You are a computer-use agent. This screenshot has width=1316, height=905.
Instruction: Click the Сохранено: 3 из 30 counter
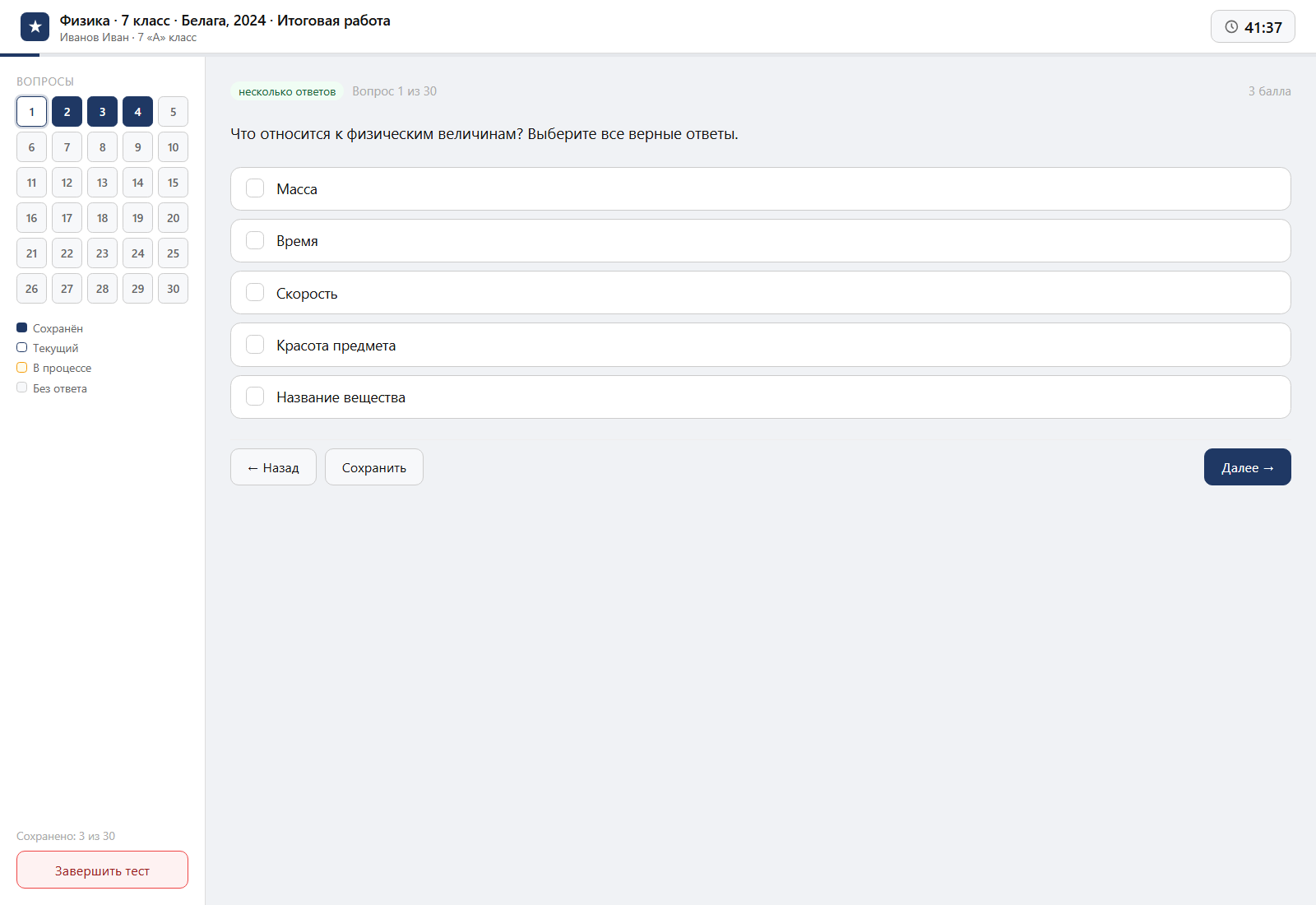[66, 836]
